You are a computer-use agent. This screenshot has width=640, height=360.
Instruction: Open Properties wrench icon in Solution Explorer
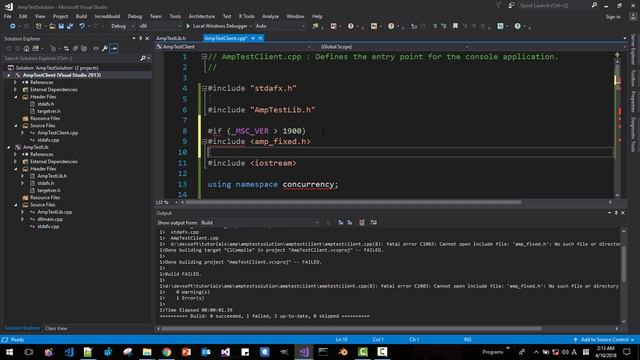tap(105, 49)
